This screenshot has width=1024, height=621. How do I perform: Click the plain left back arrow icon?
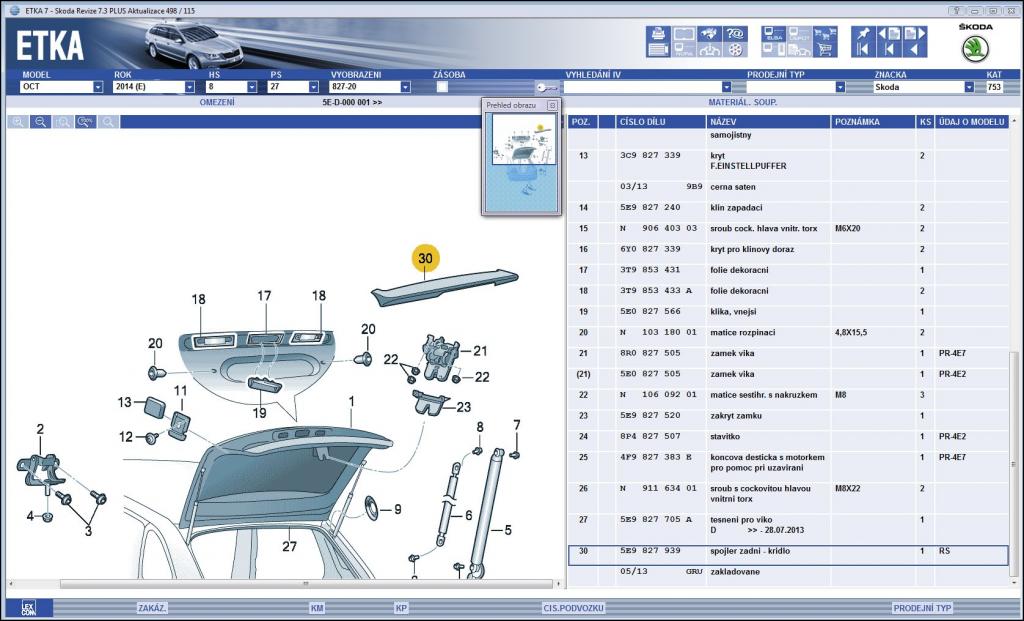tap(914, 50)
